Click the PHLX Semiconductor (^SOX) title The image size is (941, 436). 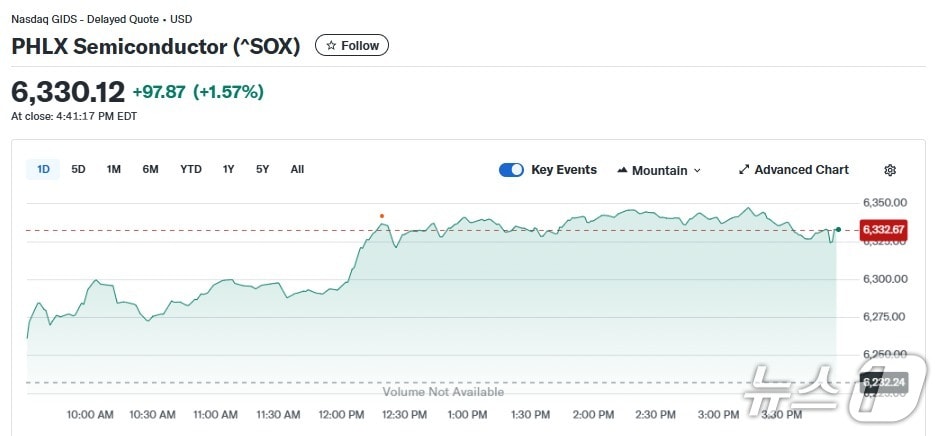pos(156,46)
